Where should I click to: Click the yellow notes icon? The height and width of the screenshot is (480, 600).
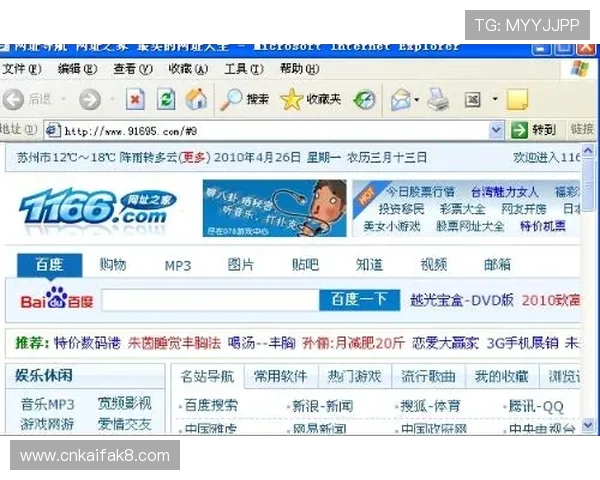click(517, 100)
